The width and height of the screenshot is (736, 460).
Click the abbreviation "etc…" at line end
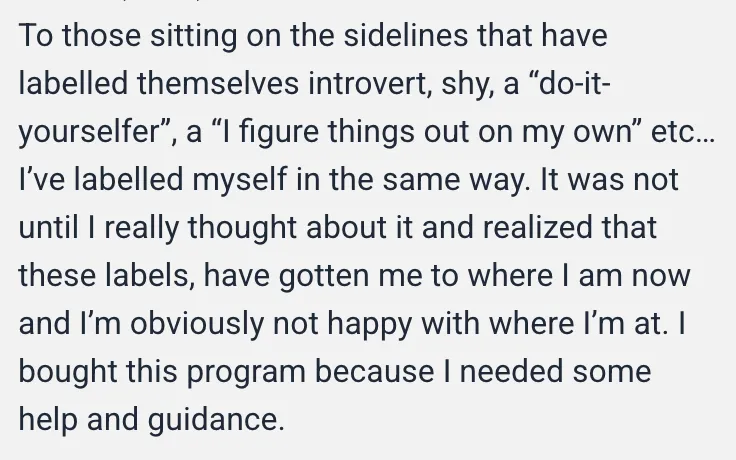[683, 132]
